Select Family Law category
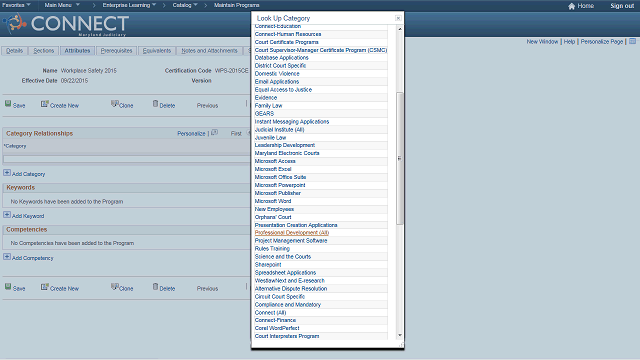The image size is (640, 360). click(269, 105)
